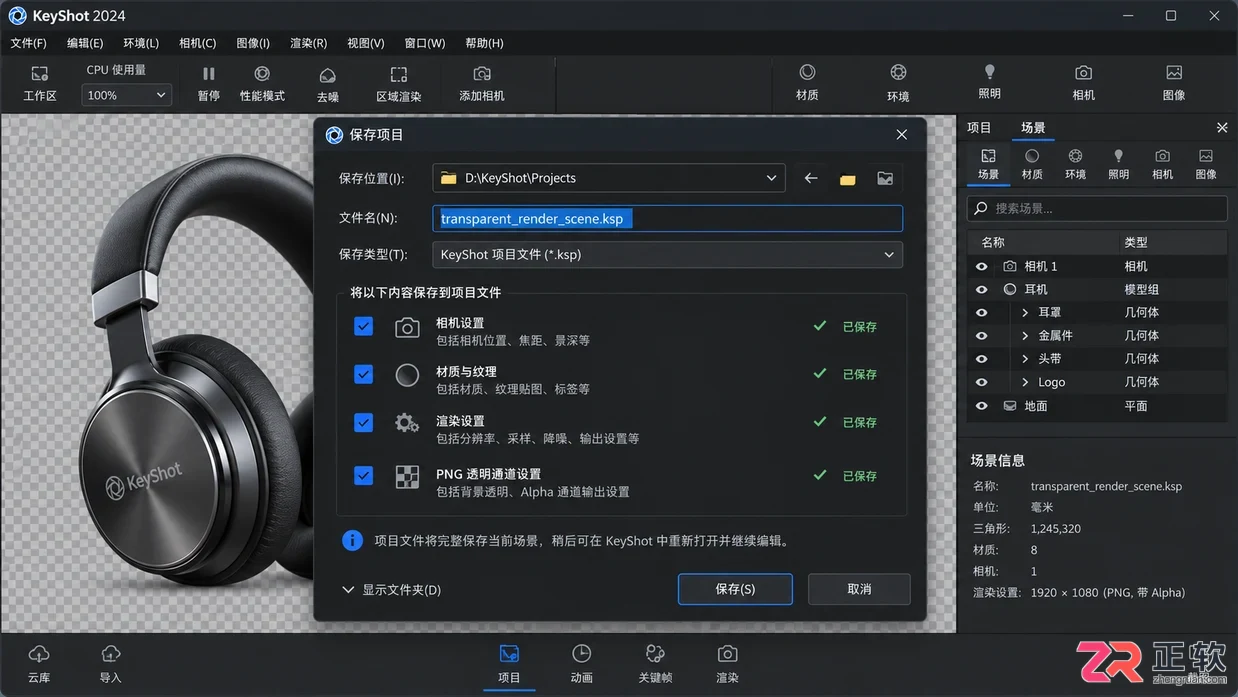
Task: Click the 导入 import icon
Action: (x=111, y=654)
